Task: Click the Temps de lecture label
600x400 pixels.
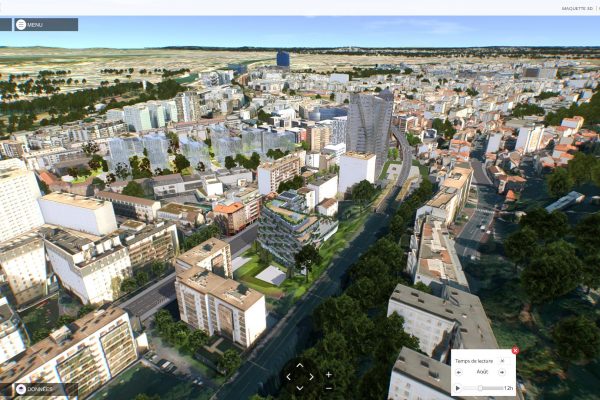Action: [474, 361]
